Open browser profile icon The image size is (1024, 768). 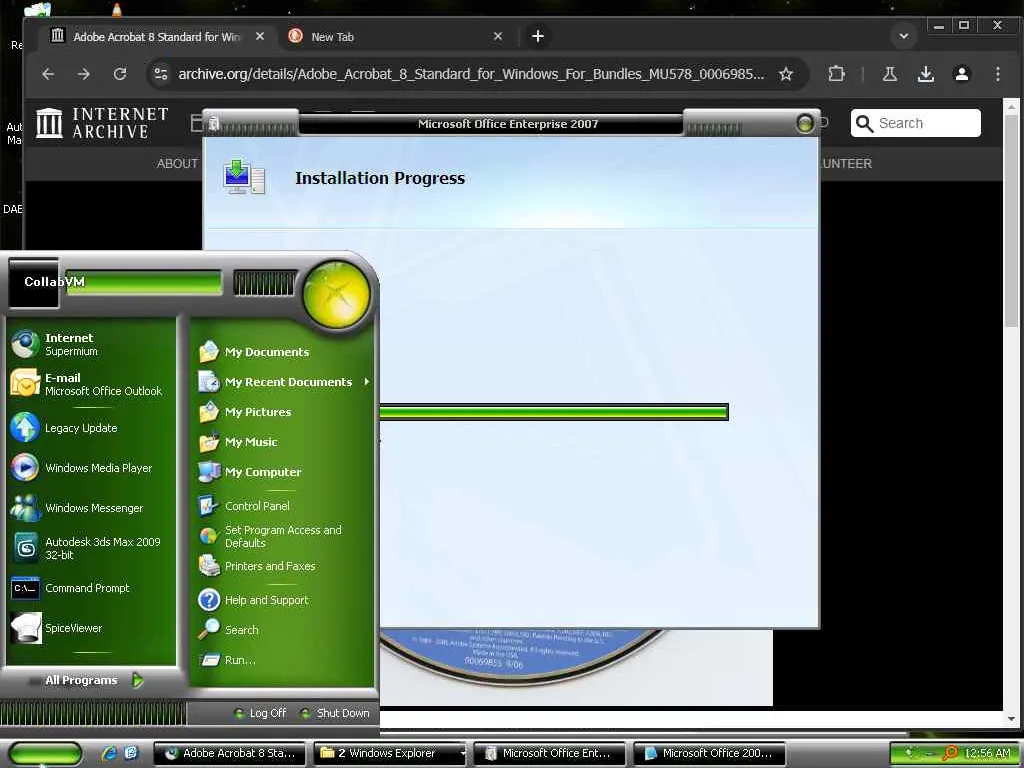[961, 74]
